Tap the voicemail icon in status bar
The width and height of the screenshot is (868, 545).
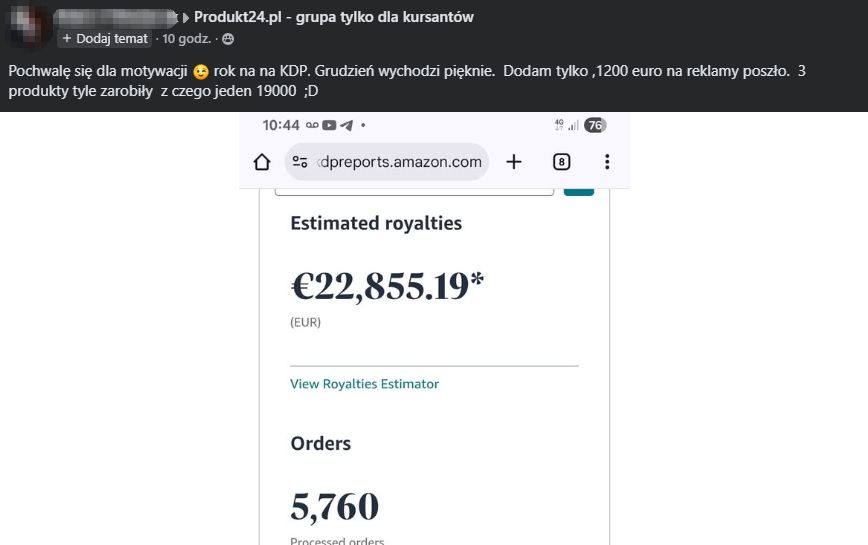click(x=312, y=125)
